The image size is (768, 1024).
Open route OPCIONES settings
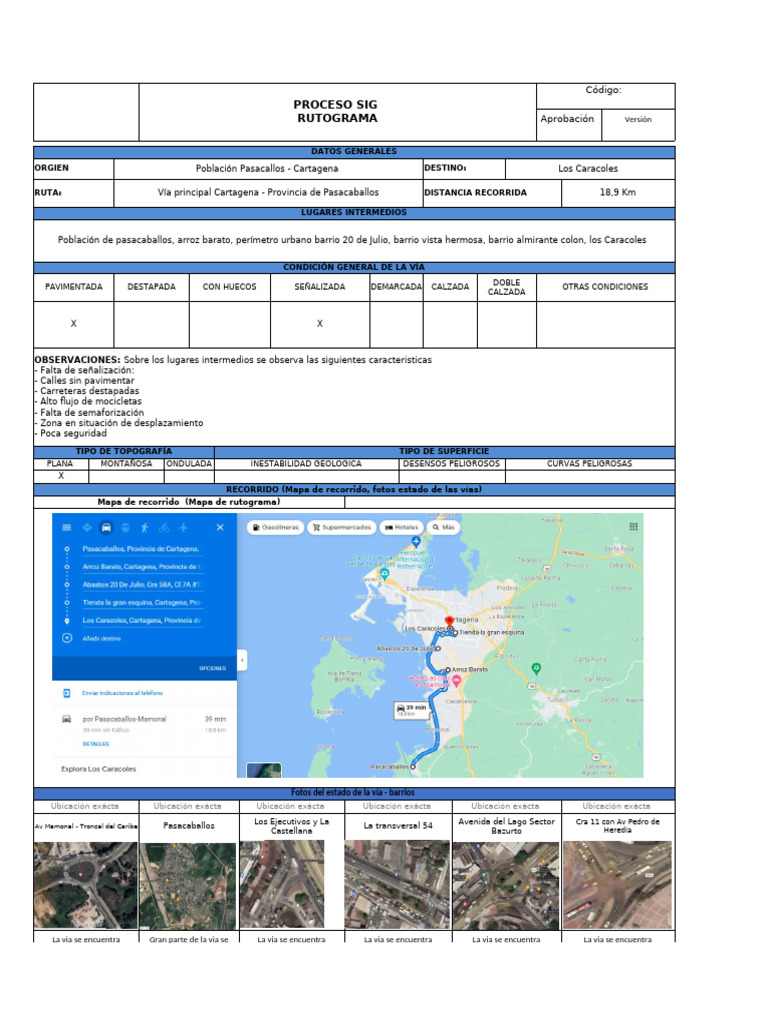(x=212, y=668)
